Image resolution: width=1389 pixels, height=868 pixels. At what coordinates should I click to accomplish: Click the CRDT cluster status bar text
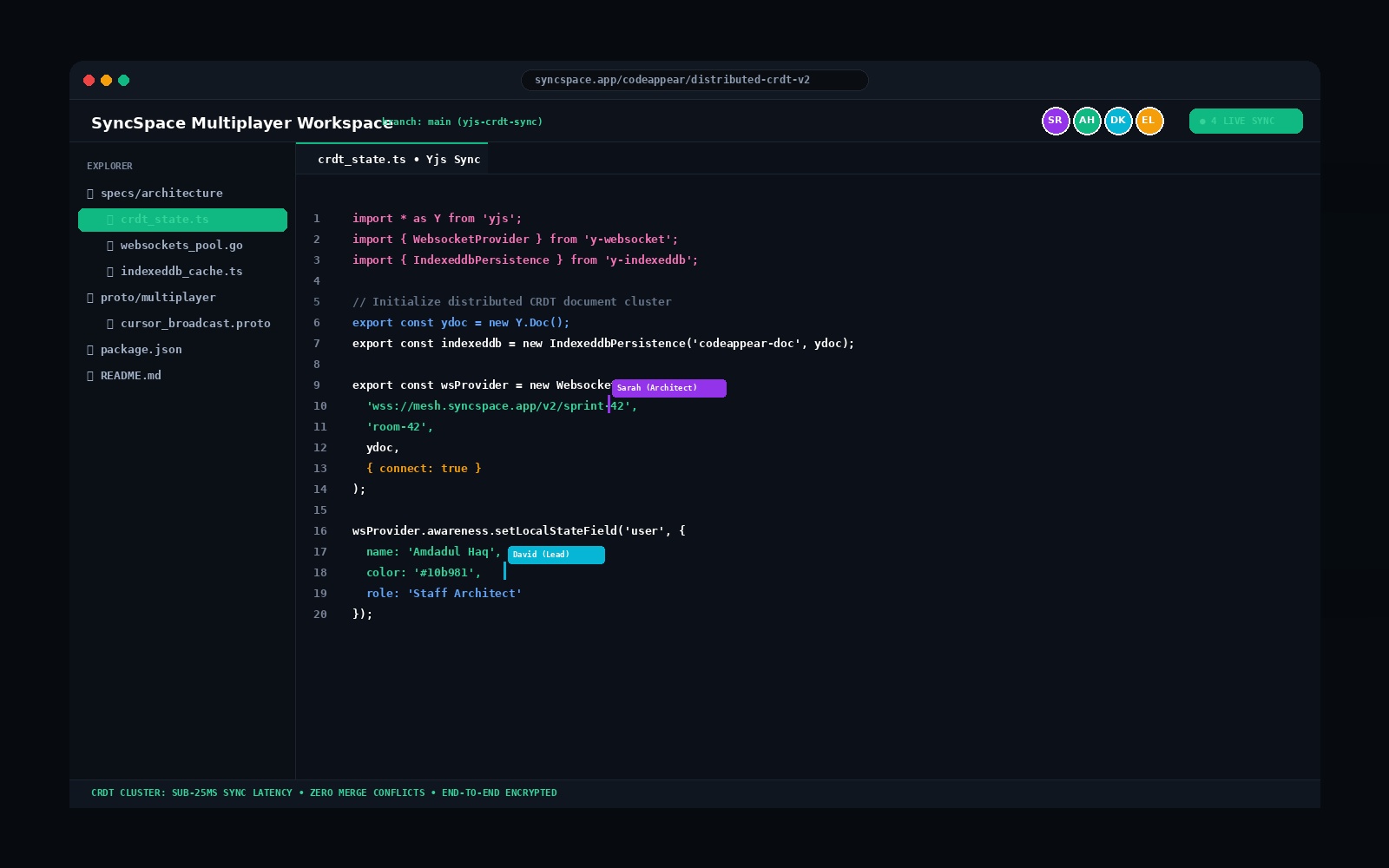click(x=324, y=792)
